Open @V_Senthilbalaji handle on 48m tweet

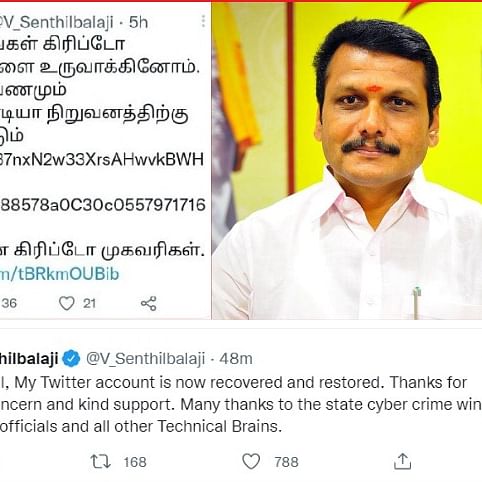pos(145,359)
